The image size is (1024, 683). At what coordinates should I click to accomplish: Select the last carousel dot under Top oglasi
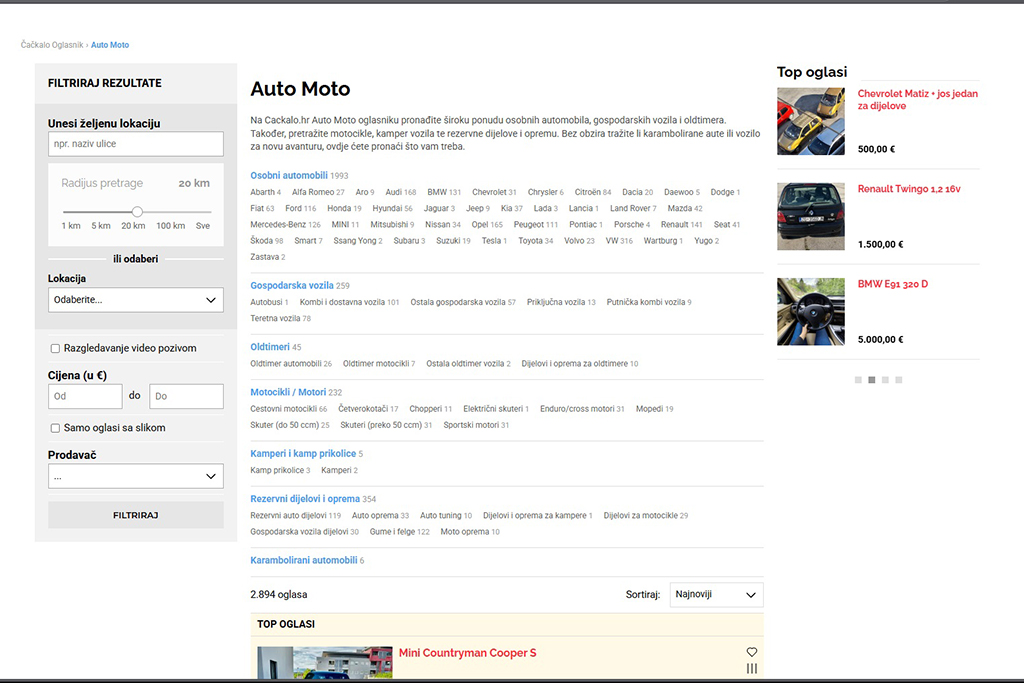point(898,380)
